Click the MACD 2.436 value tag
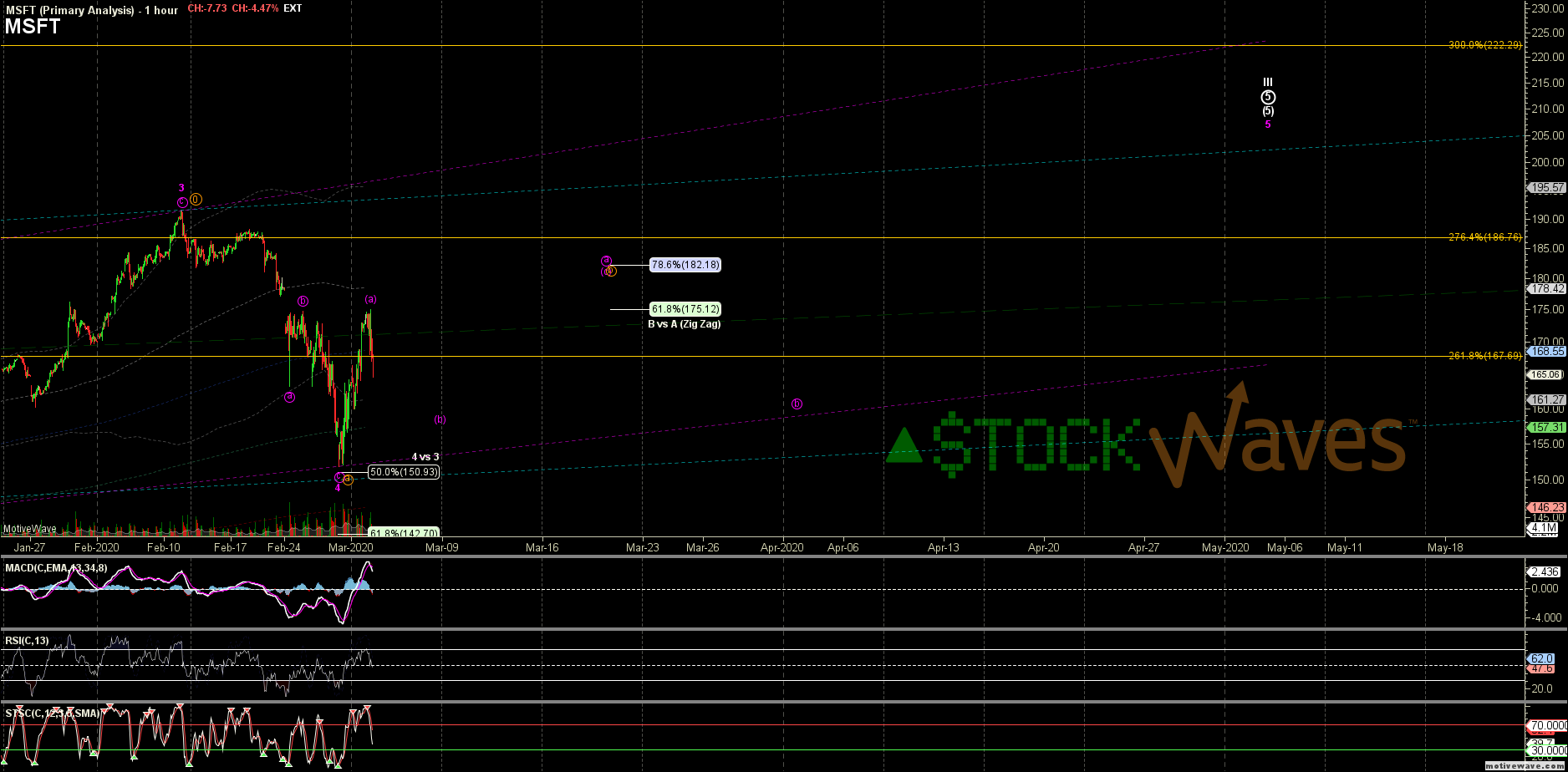The height and width of the screenshot is (772, 1568). point(1544,572)
